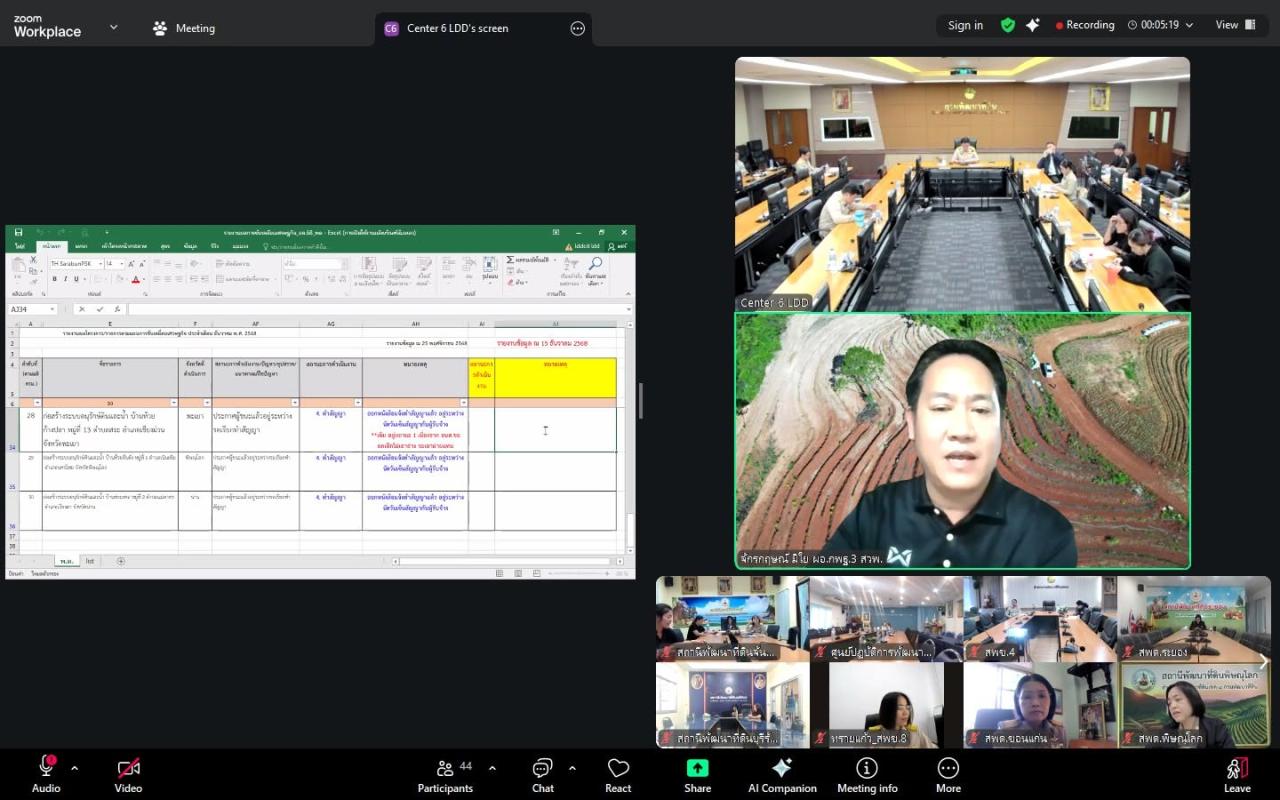Open the View layout menu

[1236, 25]
